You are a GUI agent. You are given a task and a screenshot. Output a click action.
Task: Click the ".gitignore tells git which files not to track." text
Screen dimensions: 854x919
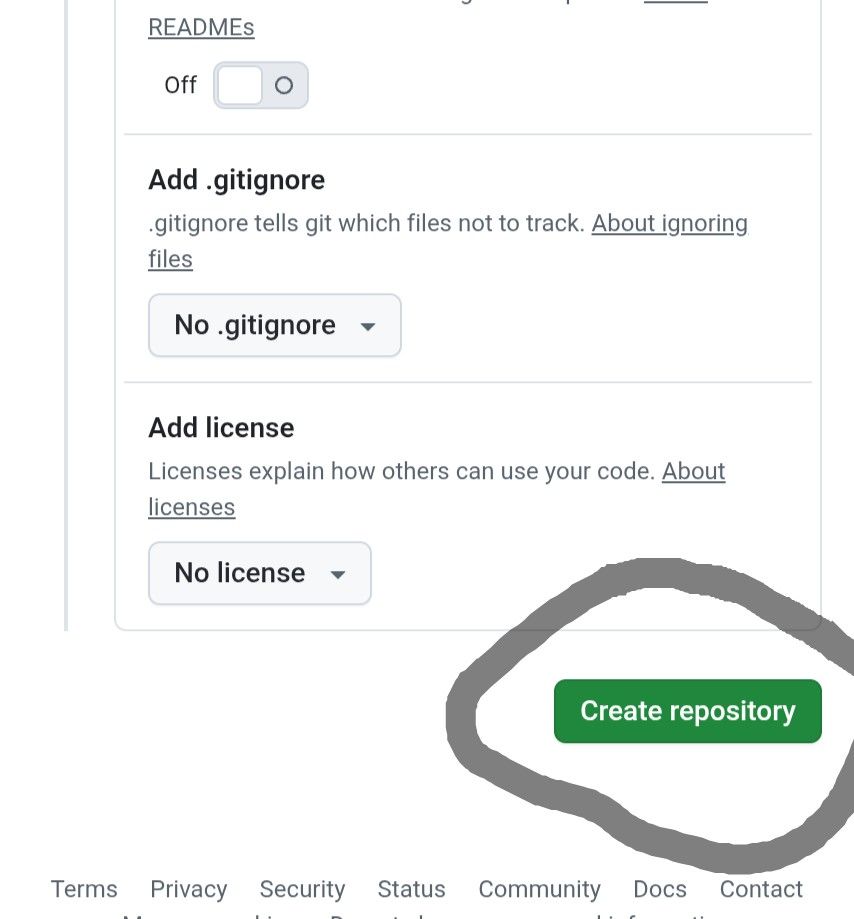pos(366,223)
